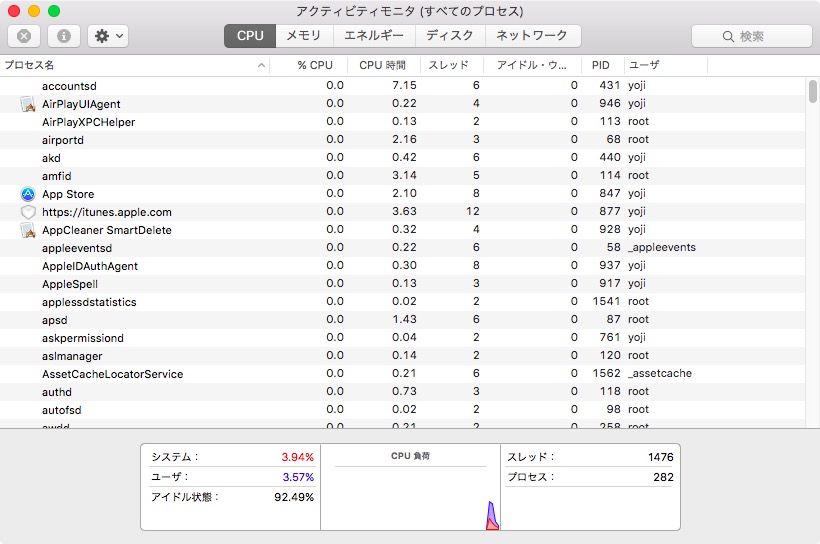820x544 pixels.
Task: Click CPU time value 7.15
Action: (404, 85)
